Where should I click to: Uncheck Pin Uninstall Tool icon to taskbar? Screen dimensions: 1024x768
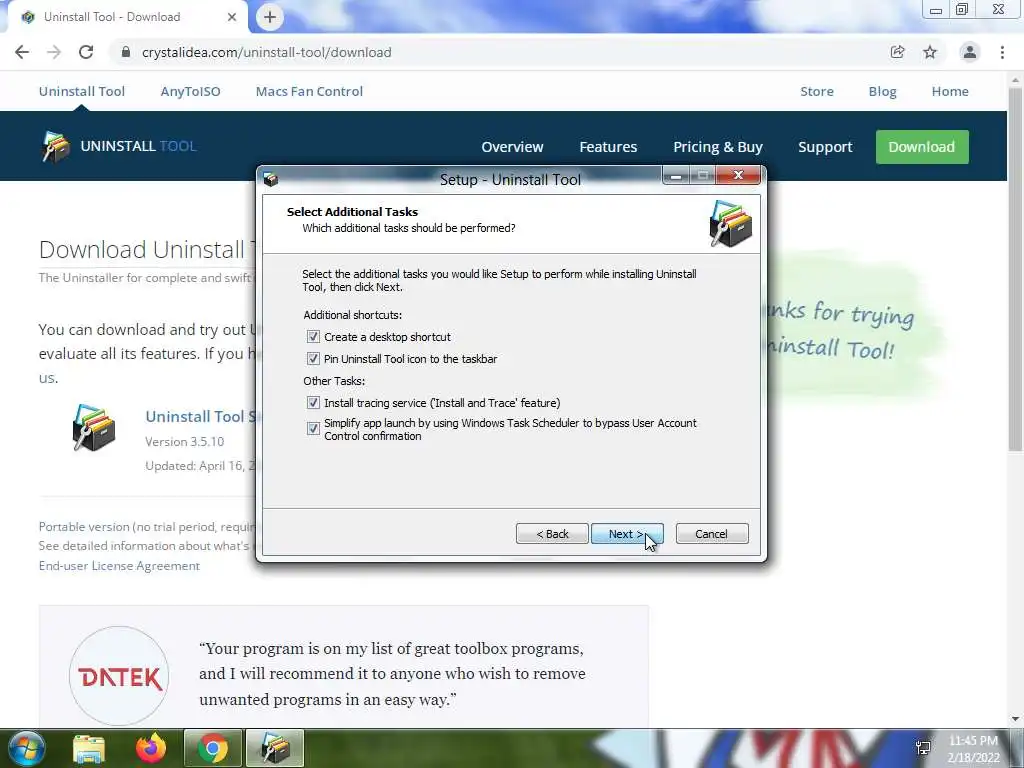click(313, 359)
